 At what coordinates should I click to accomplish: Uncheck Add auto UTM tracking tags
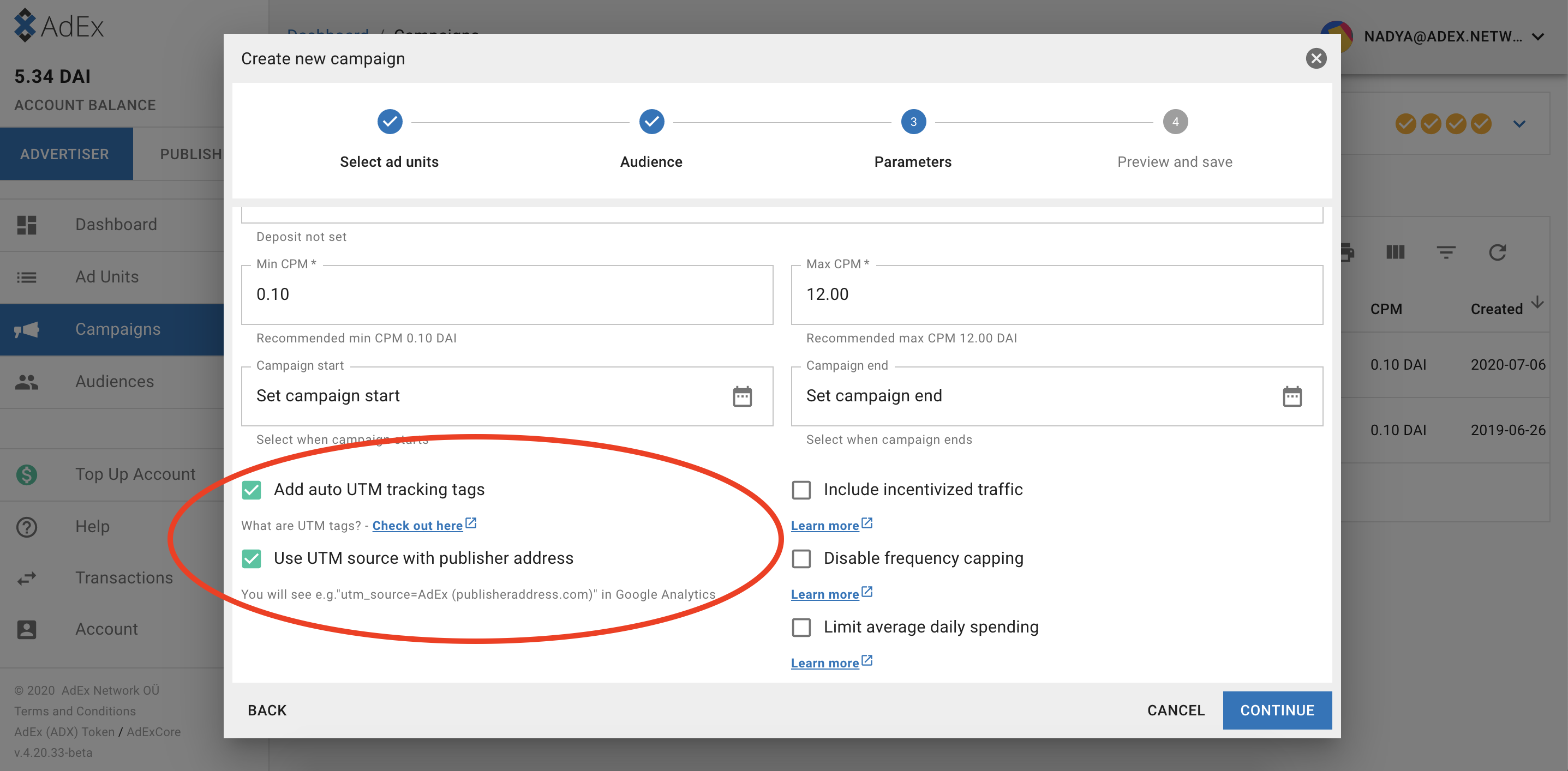coord(252,490)
